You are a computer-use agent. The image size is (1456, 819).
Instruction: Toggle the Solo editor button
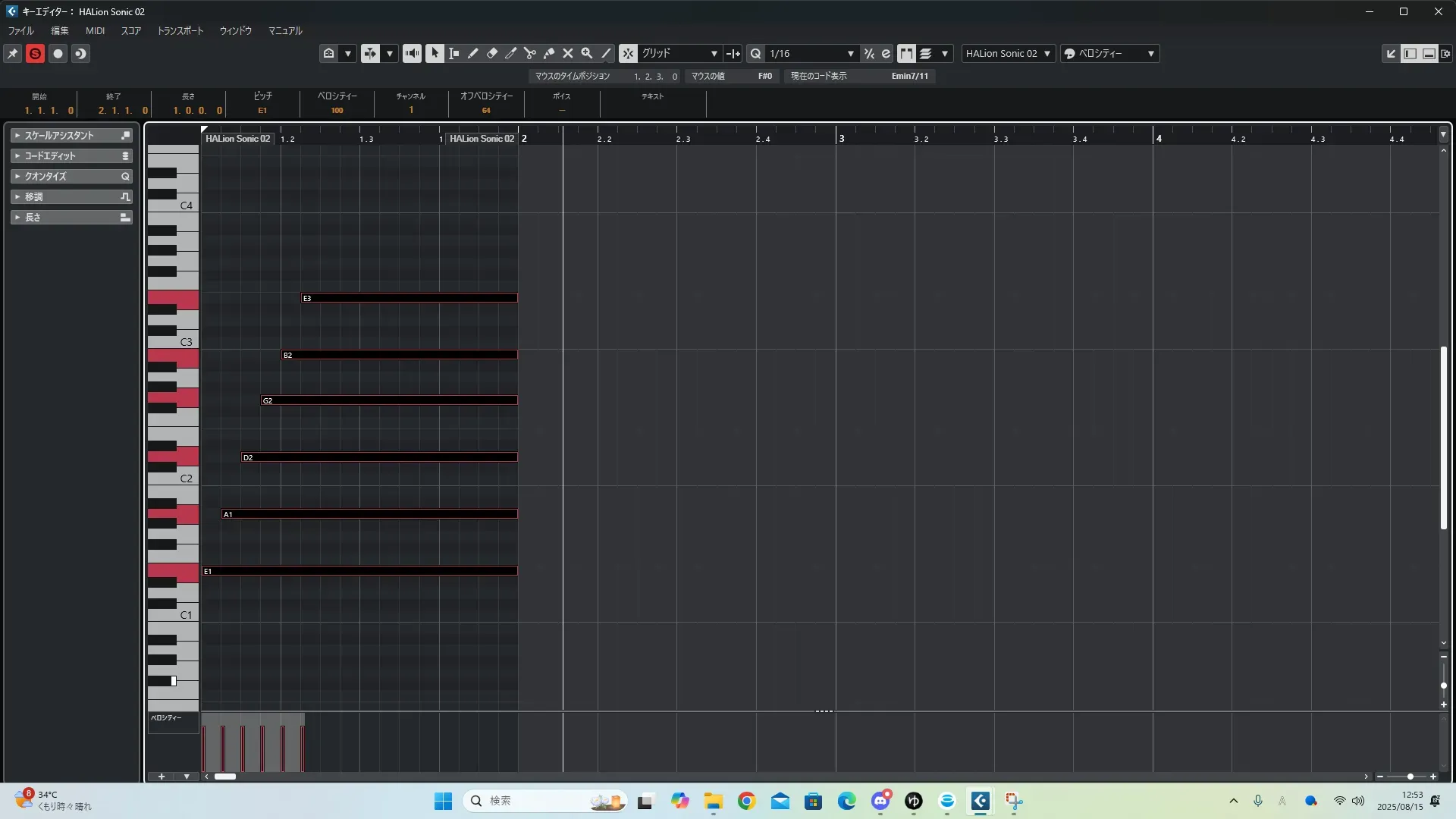tap(35, 53)
